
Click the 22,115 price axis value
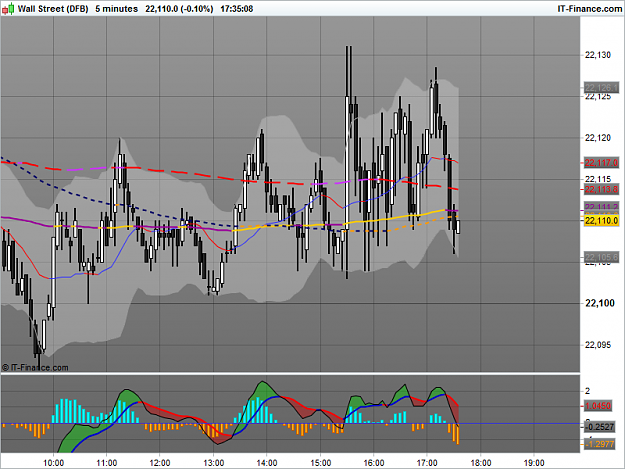[597, 179]
